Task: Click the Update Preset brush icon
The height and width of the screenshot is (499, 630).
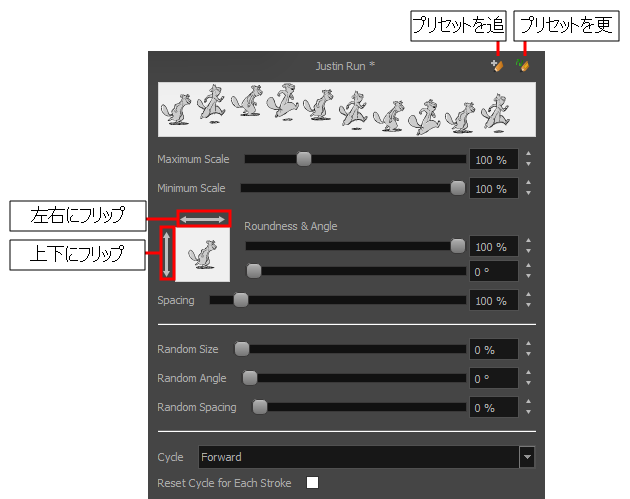Action: (x=523, y=65)
